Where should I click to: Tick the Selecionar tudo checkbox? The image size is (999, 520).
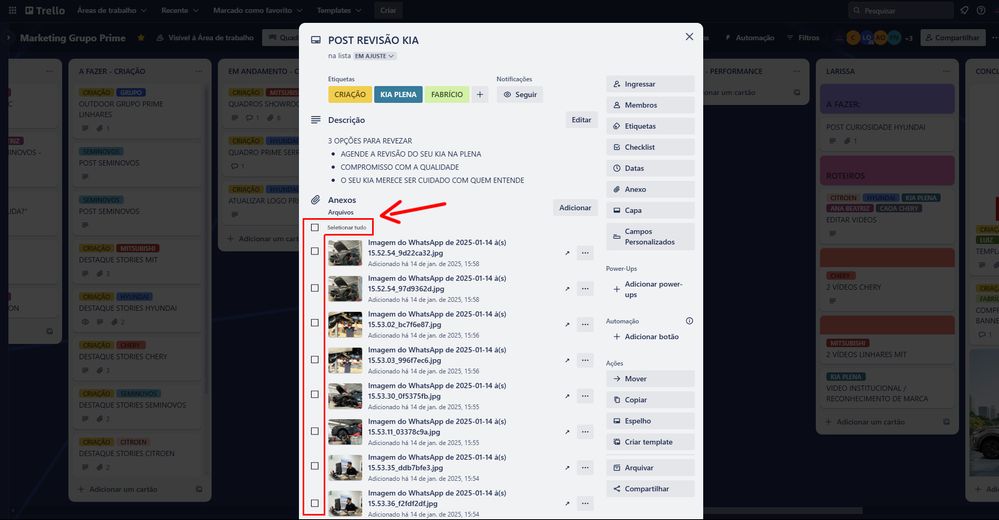click(x=315, y=228)
